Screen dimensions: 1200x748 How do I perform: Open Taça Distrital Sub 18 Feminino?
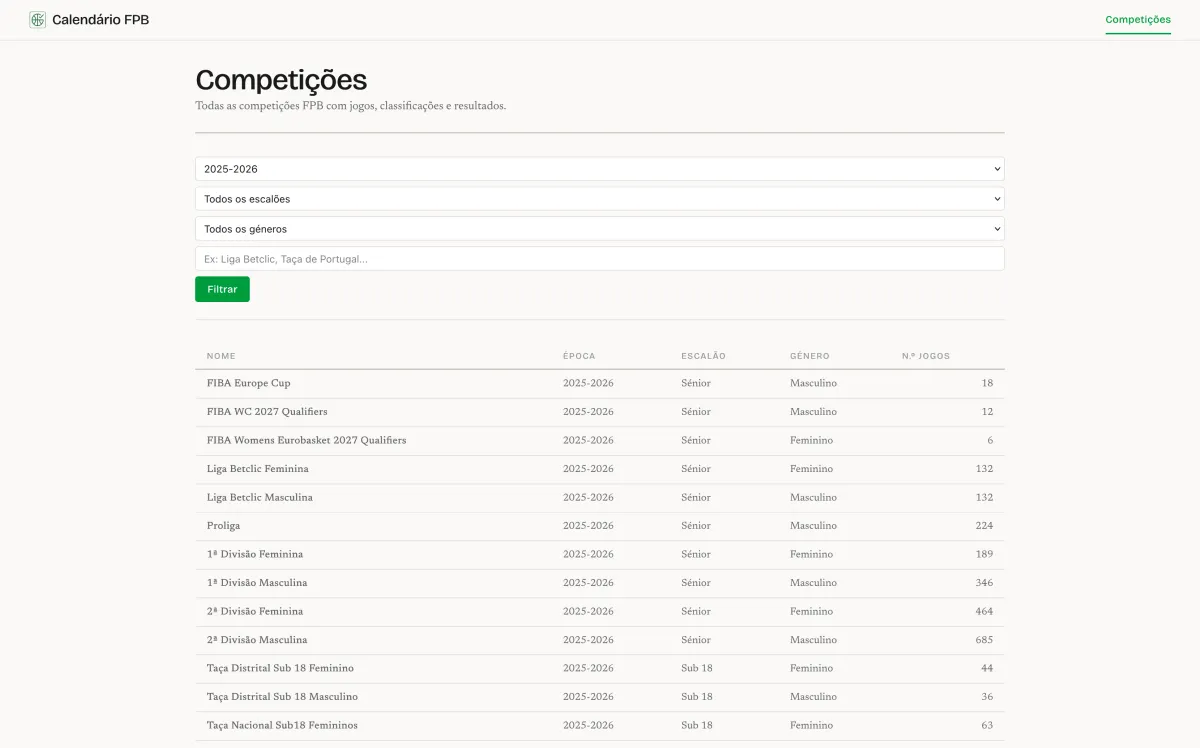(280, 668)
